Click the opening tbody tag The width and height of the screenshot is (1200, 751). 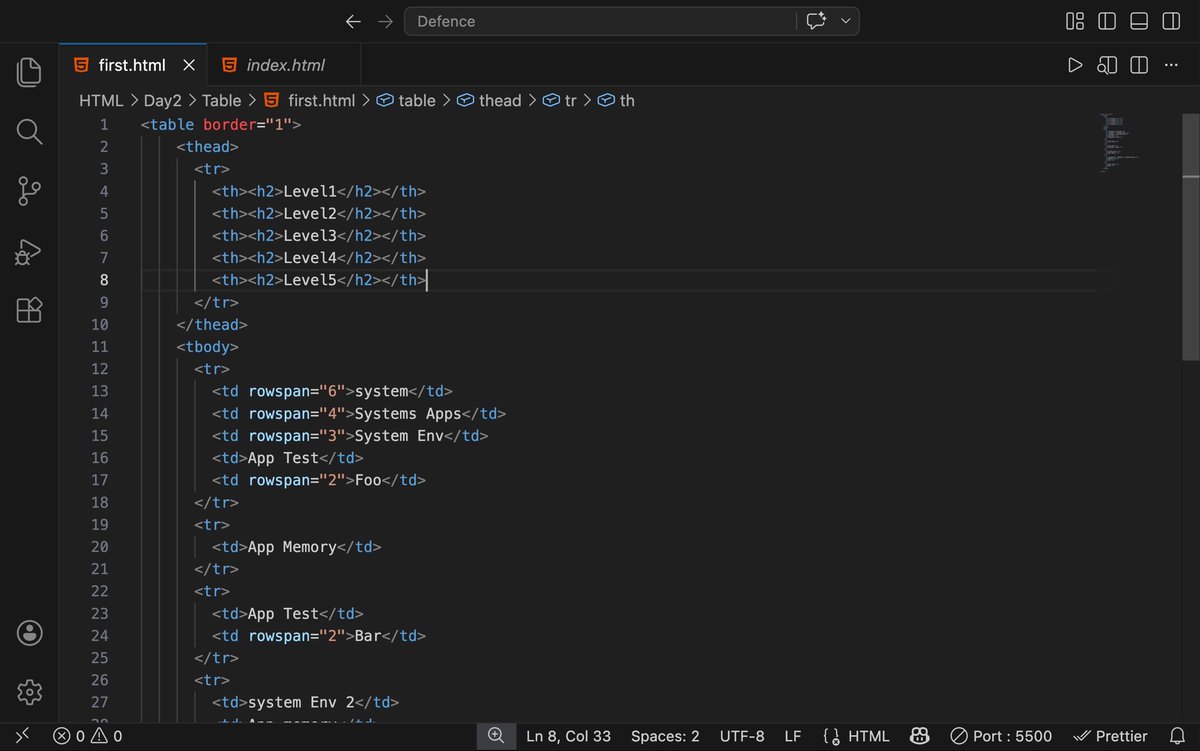tap(208, 347)
